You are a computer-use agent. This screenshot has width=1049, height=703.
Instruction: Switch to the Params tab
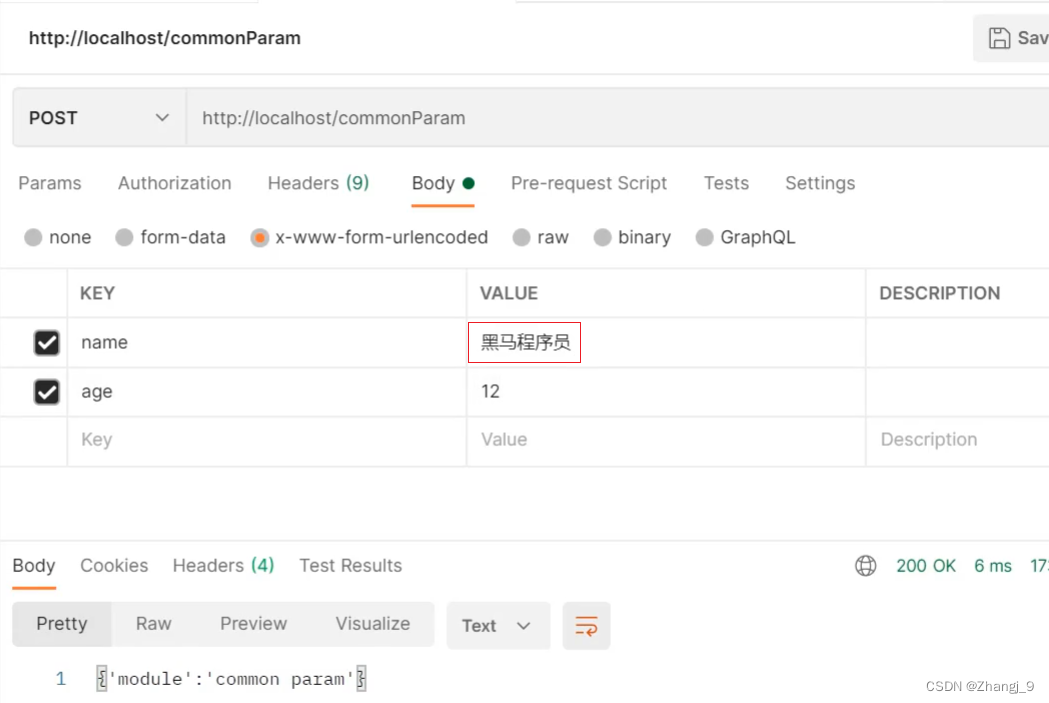click(50, 183)
